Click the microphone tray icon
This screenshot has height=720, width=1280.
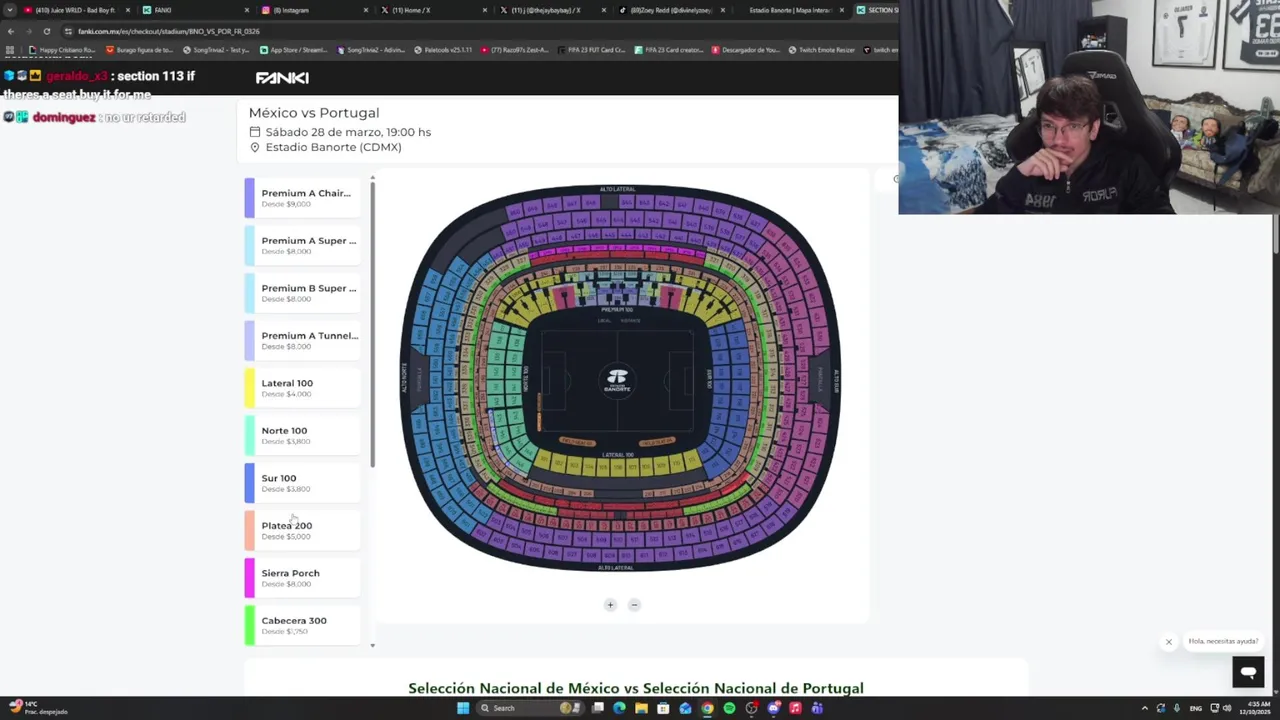(x=1177, y=708)
